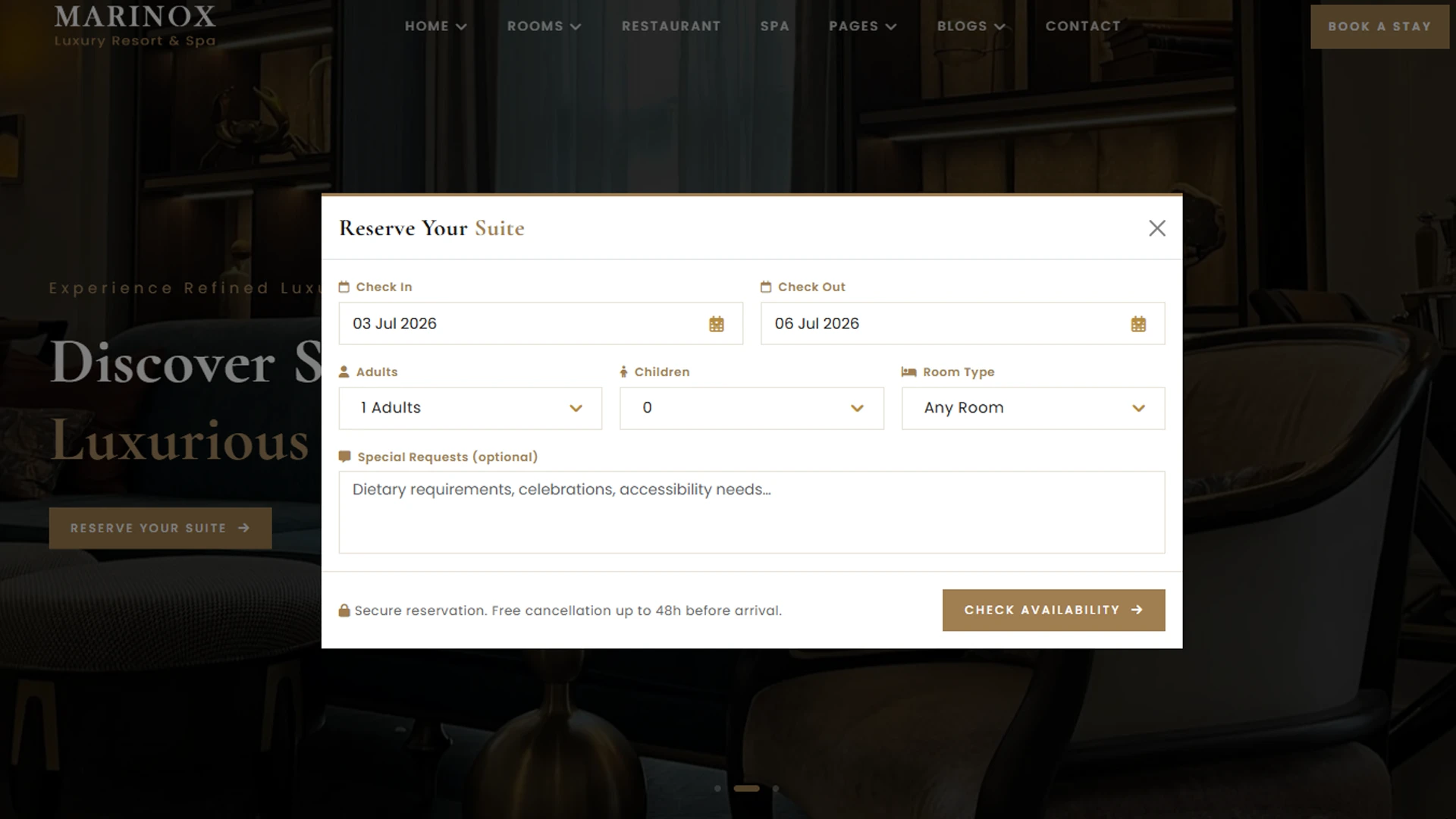Go to the Spa page
Screen dimensions: 1456x819
pos(775,26)
